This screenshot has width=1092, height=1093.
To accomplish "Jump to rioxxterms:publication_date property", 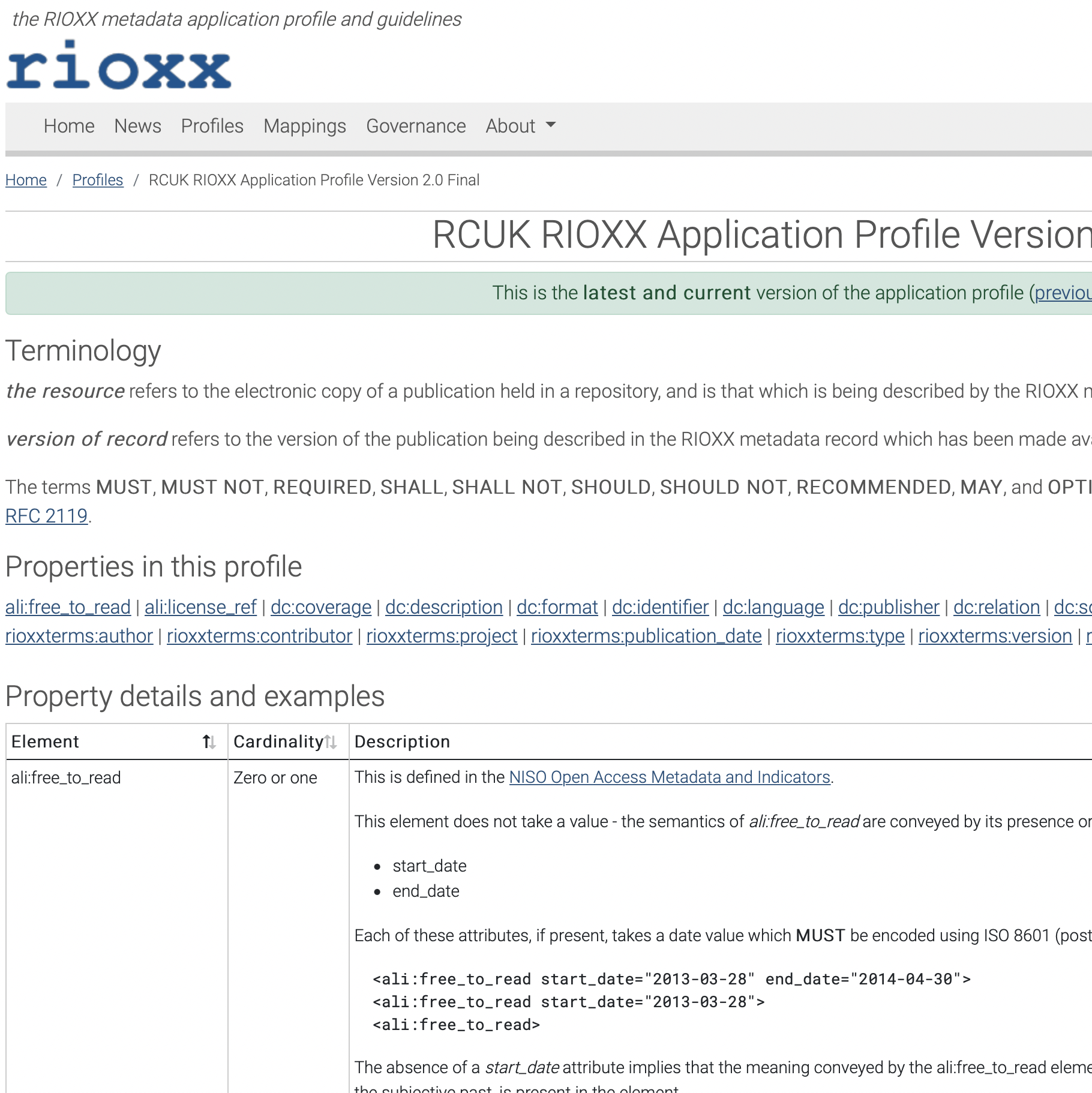I will coord(646,636).
